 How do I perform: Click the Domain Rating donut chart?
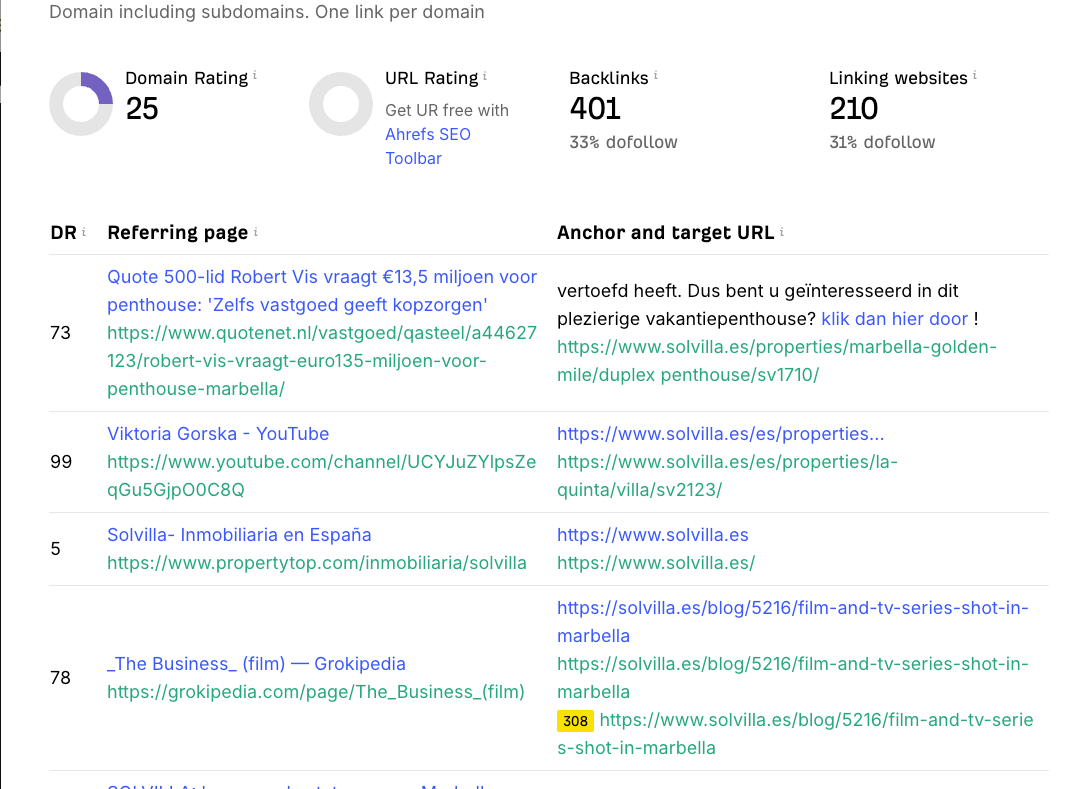click(81, 104)
